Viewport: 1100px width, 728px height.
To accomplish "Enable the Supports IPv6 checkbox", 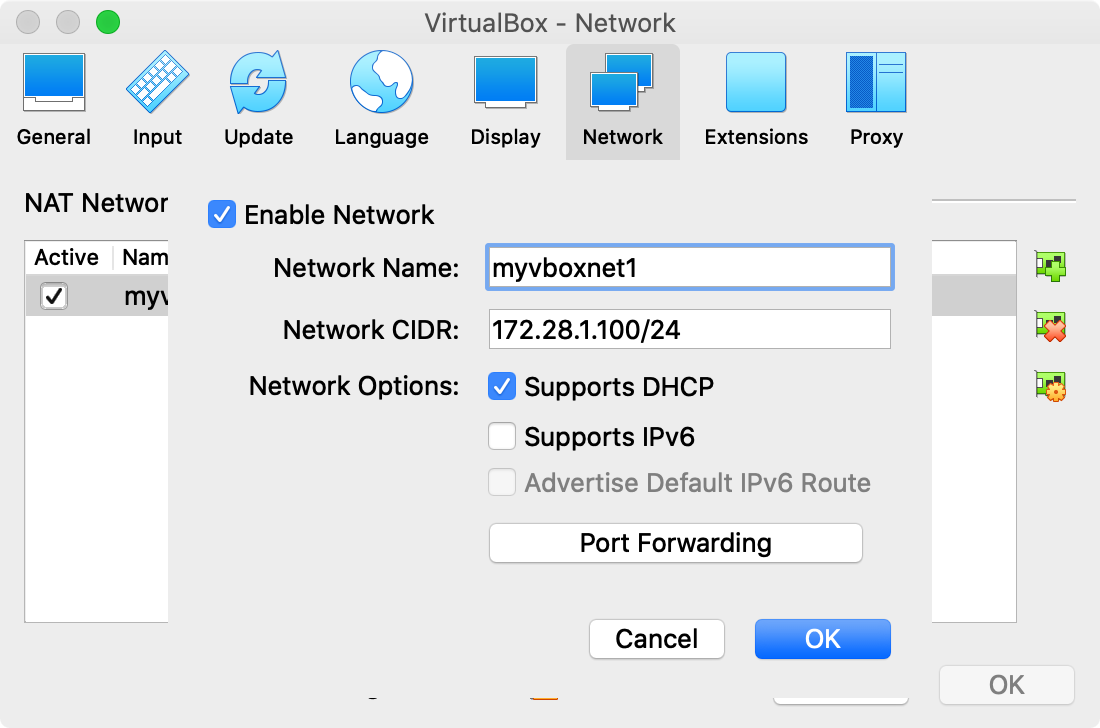I will (x=502, y=437).
